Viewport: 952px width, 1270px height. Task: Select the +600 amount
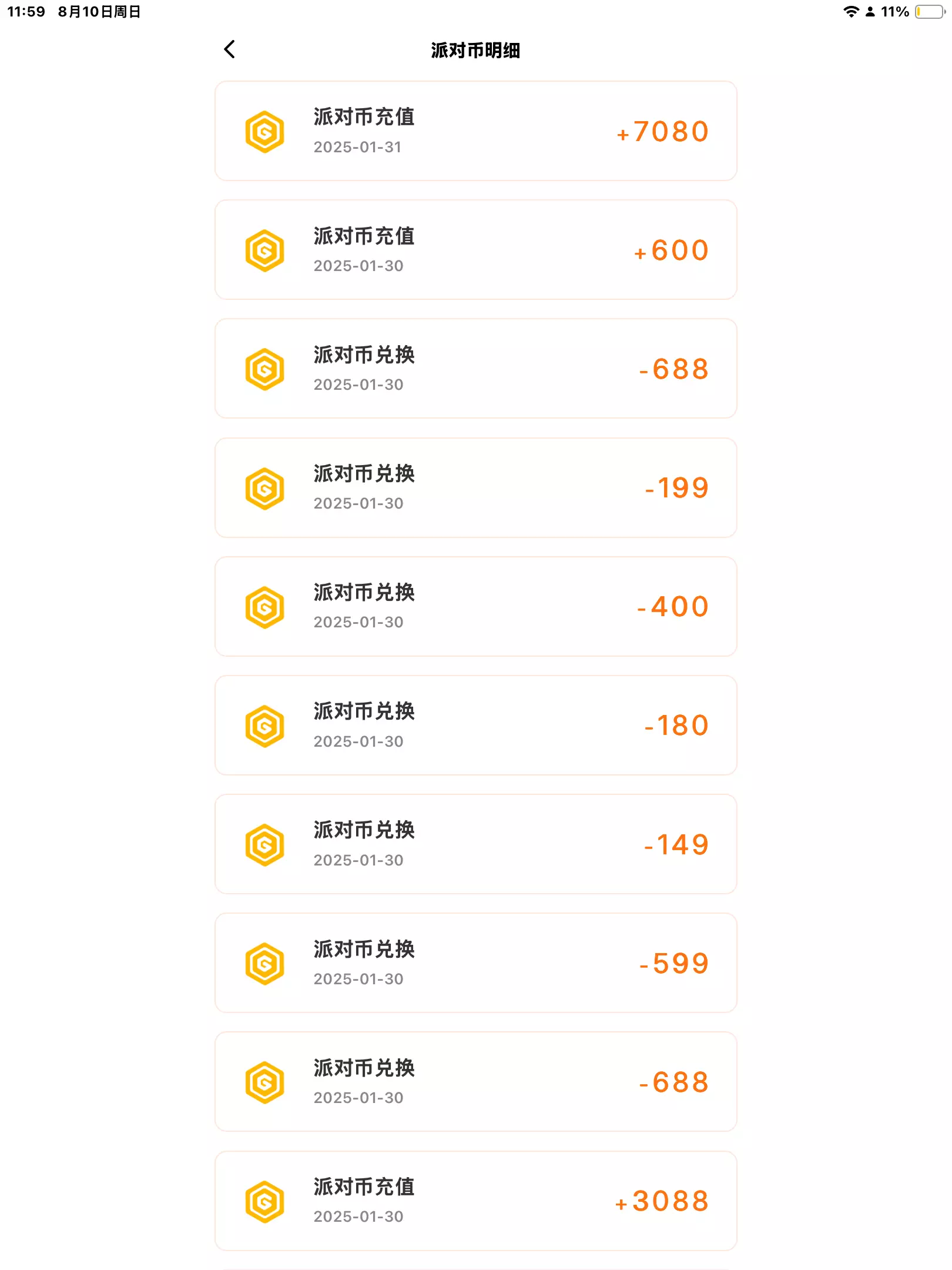[x=671, y=250]
